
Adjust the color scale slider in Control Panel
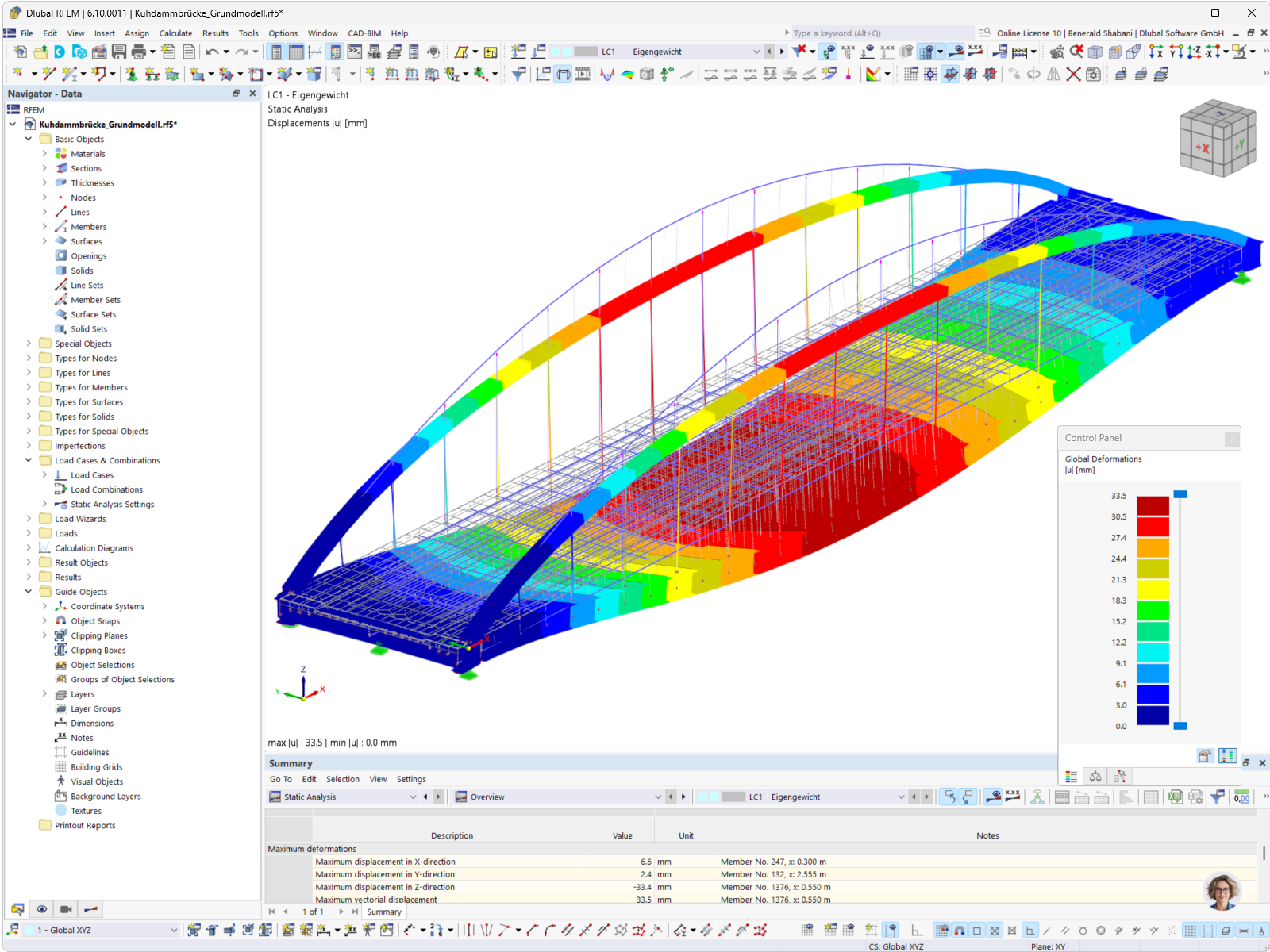1181,493
